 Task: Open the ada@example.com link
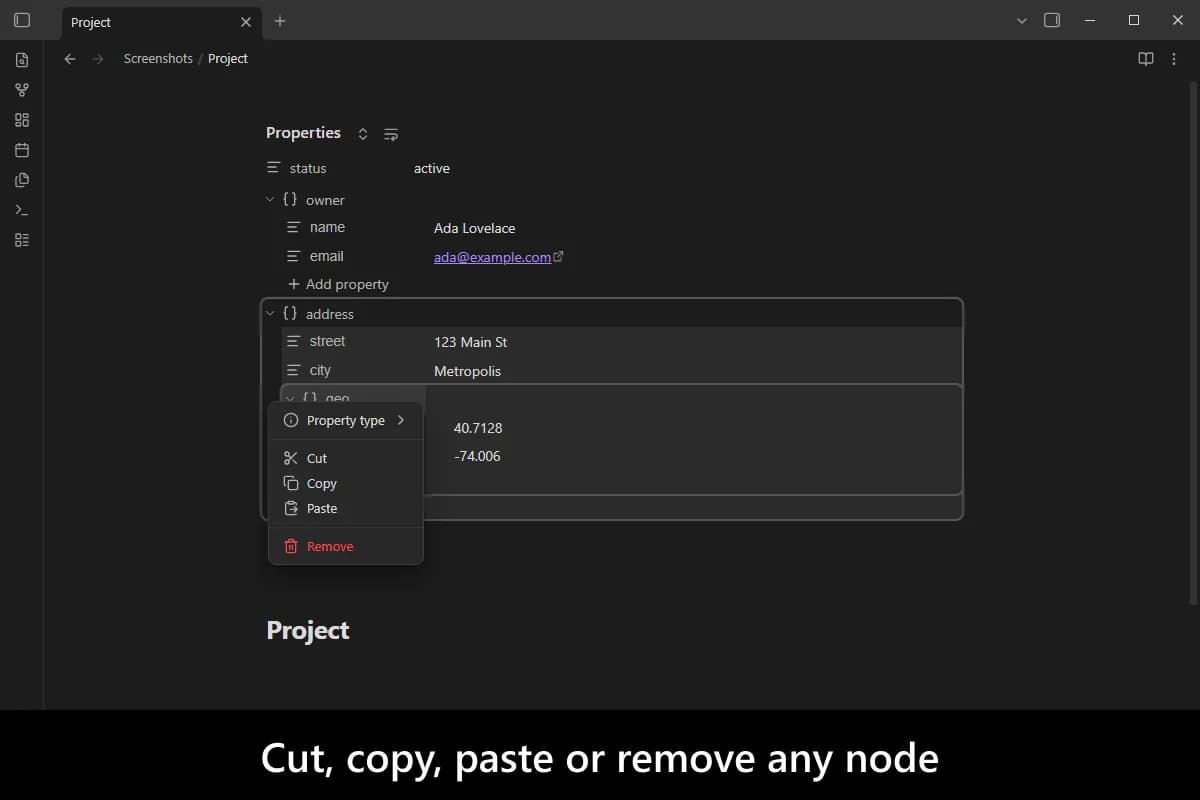492,257
